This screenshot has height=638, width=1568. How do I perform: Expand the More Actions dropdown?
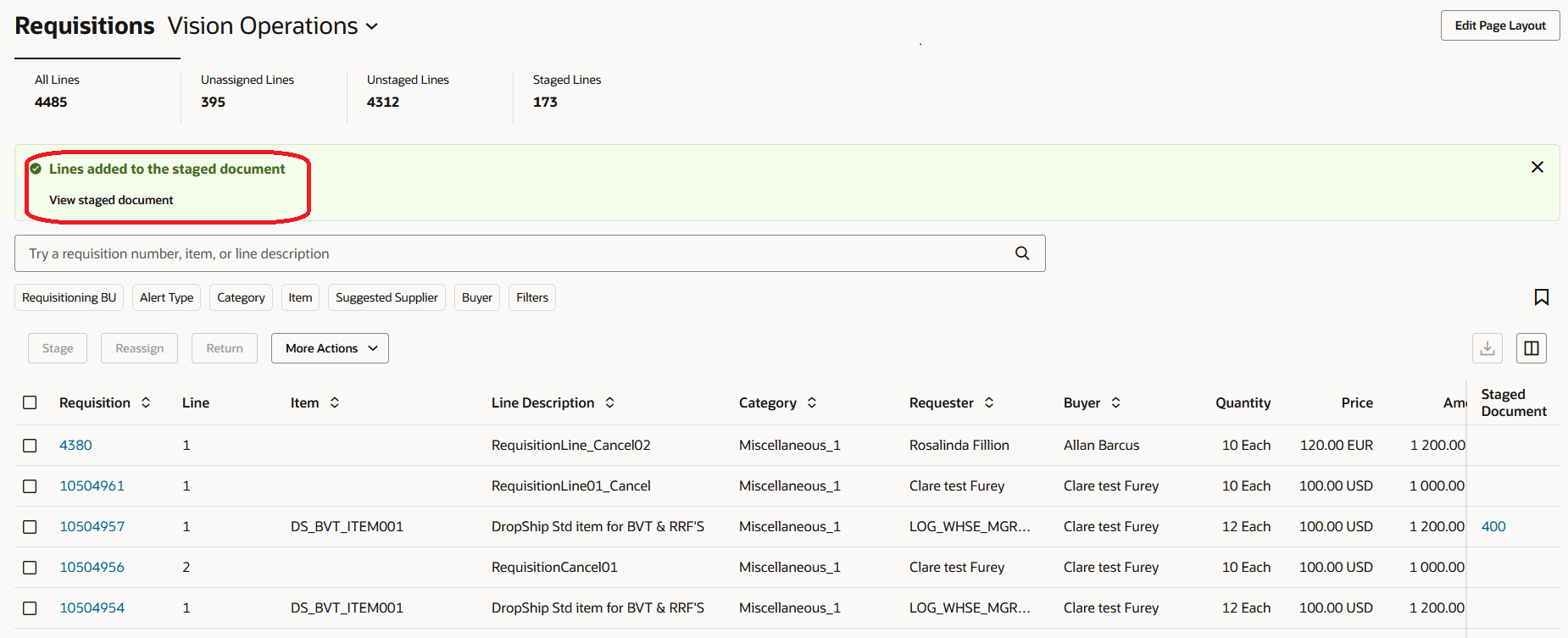click(x=330, y=348)
